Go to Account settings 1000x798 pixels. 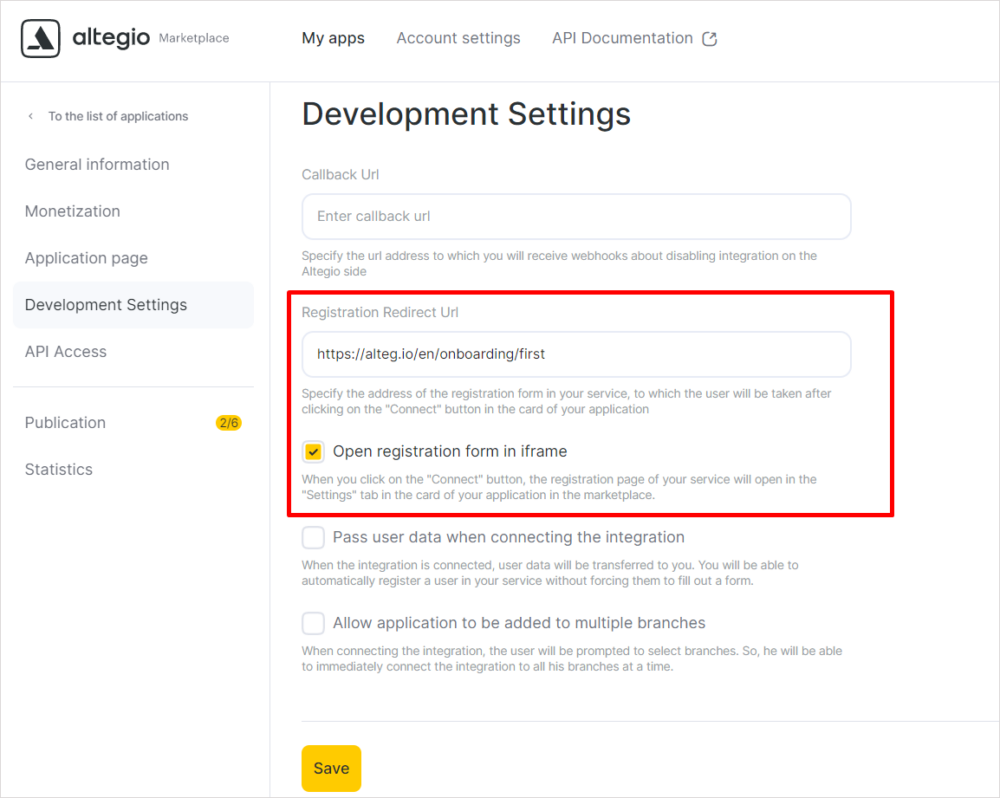(x=459, y=38)
